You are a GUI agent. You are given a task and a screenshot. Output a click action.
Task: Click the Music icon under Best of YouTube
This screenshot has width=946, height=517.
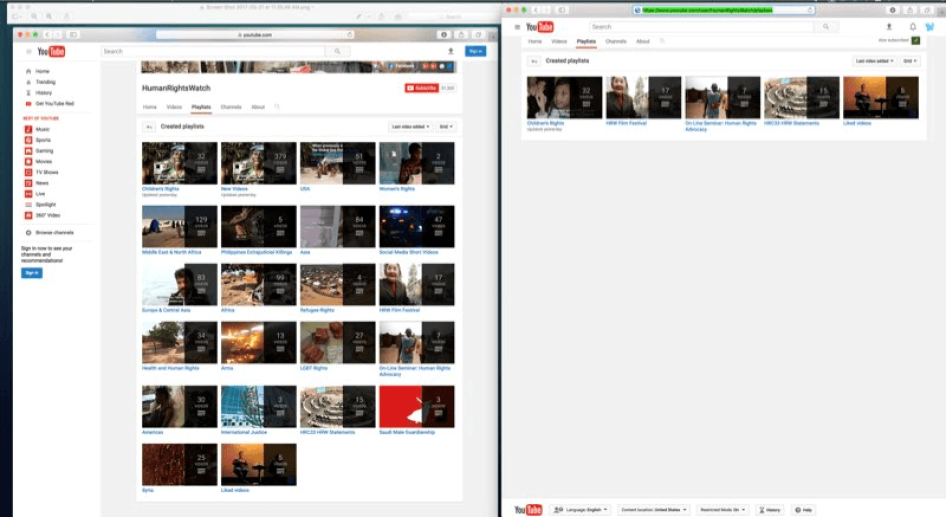pos(28,129)
